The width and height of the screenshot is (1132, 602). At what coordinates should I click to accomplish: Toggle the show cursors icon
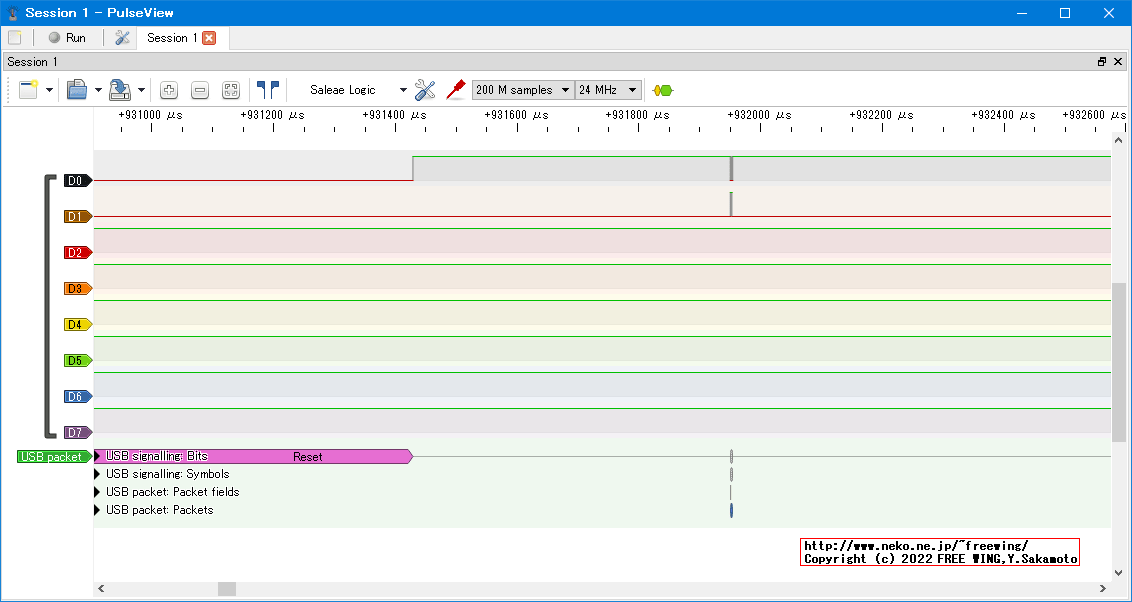(x=267, y=90)
